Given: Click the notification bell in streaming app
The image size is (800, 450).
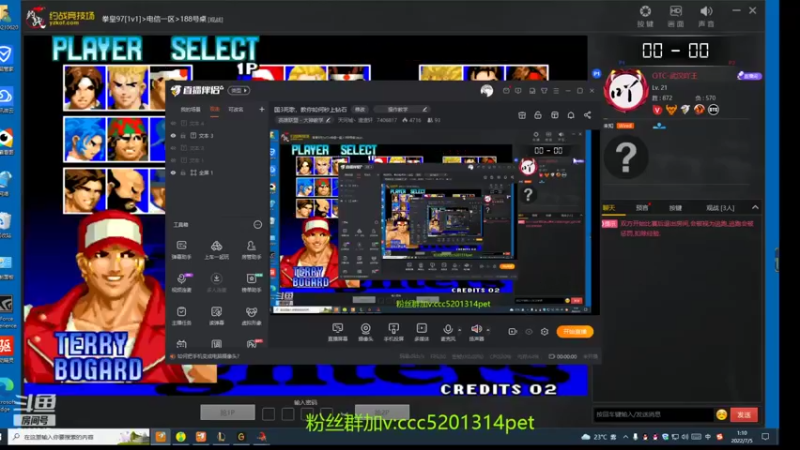Looking at the screenshot, I should pos(571,115).
